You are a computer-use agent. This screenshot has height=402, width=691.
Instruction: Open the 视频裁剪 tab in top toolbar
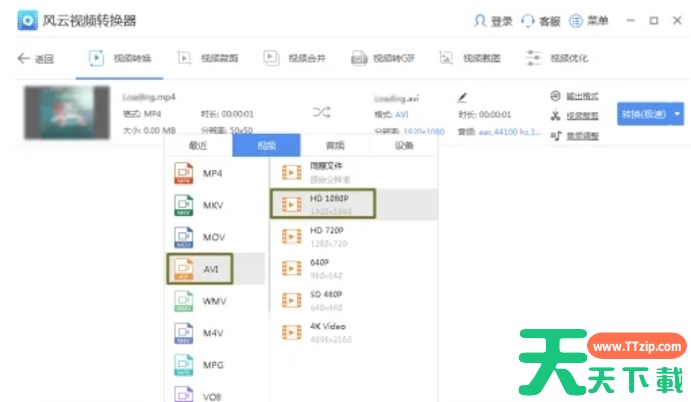(x=207, y=58)
